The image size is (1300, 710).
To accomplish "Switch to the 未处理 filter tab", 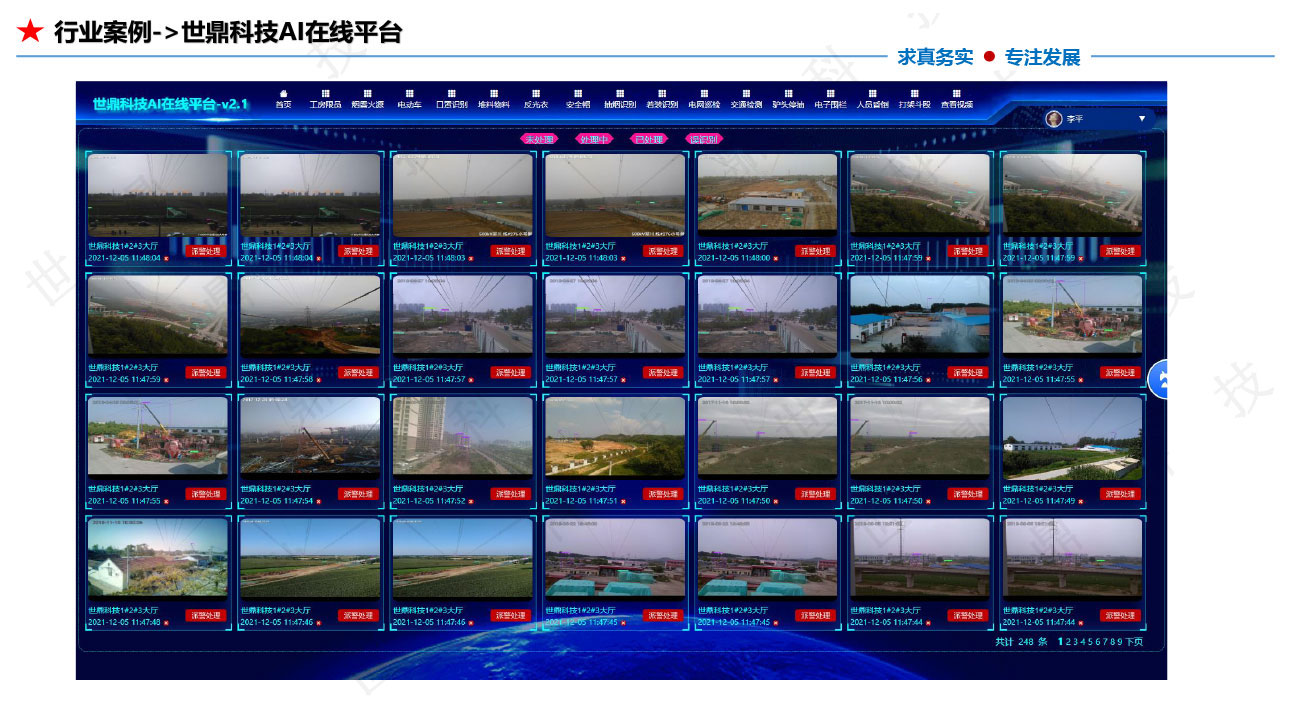I will pos(538,139).
